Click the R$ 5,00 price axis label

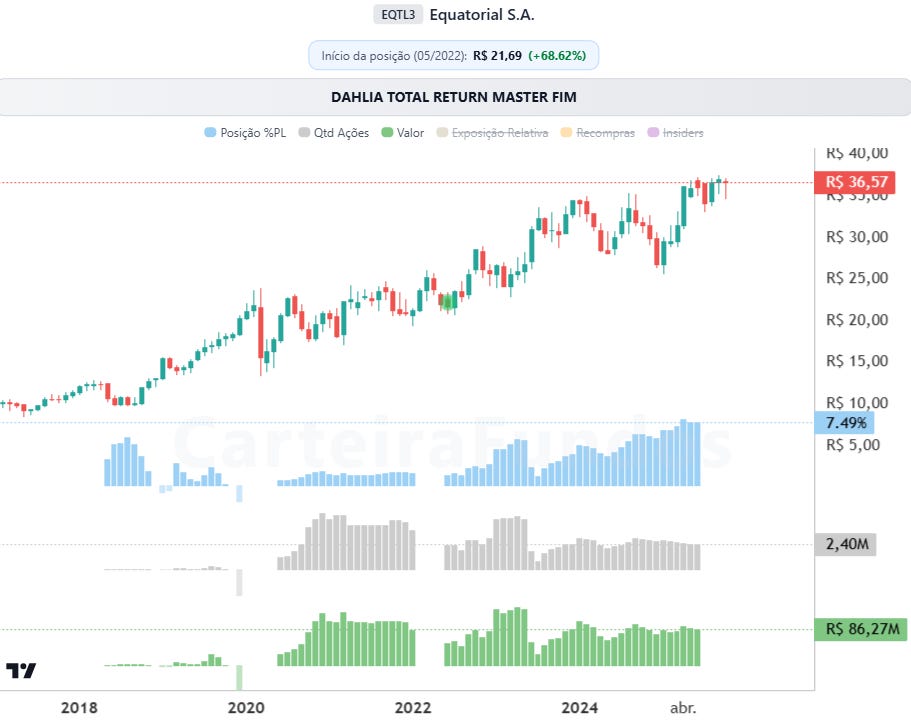pos(853,445)
